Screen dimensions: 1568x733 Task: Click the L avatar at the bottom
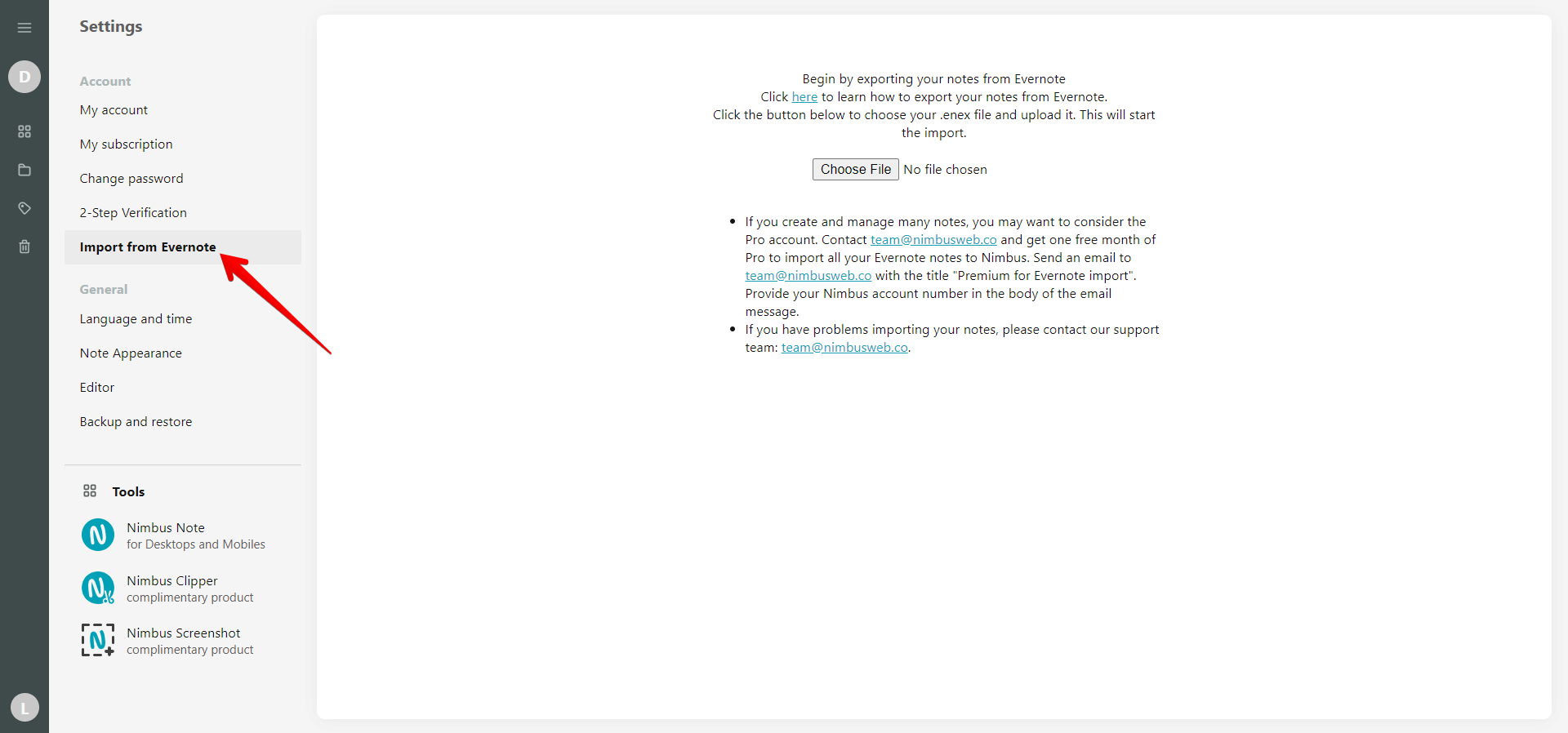[x=24, y=708]
